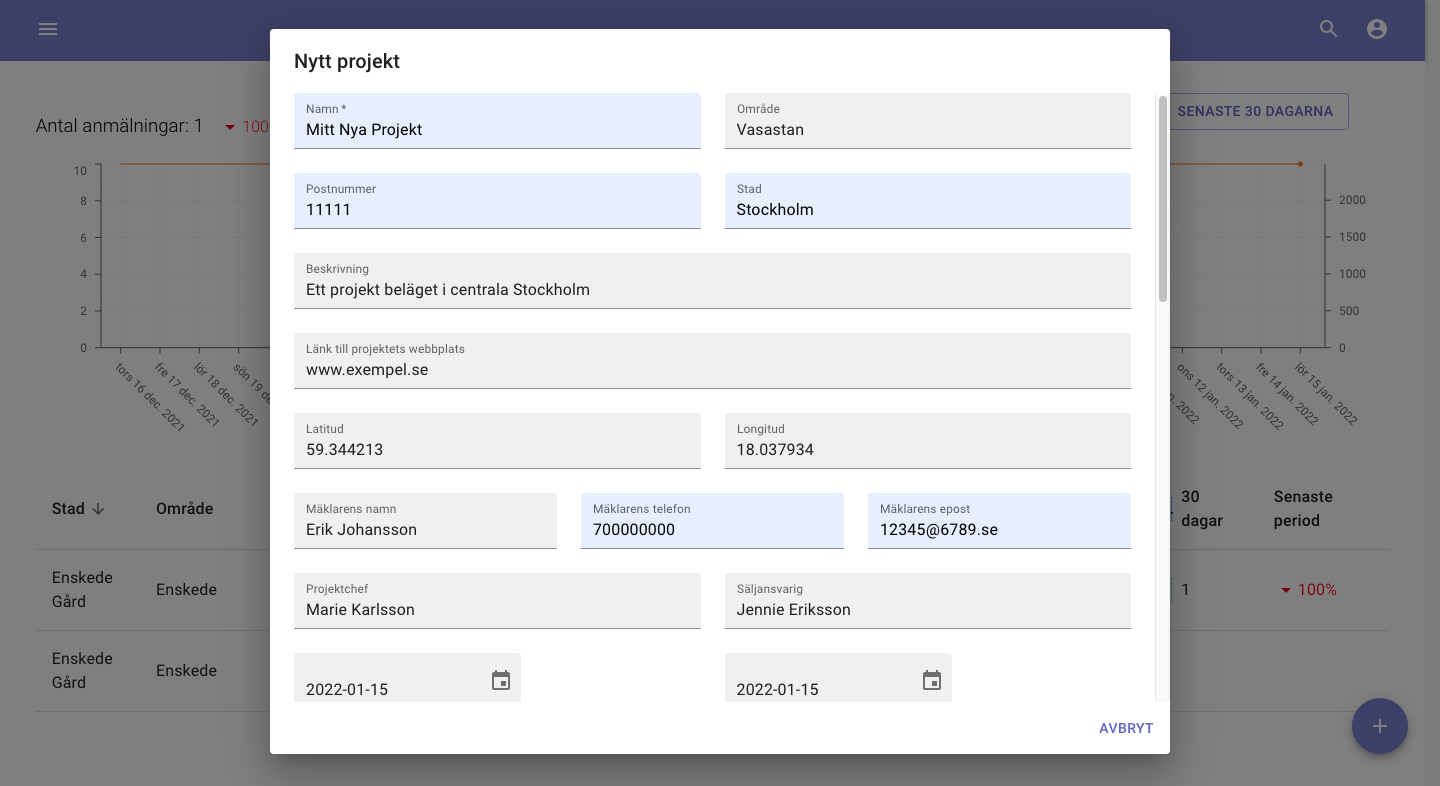Focus the Område field with Vasastan
The height and width of the screenshot is (786, 1440).
tap(927, 129)
